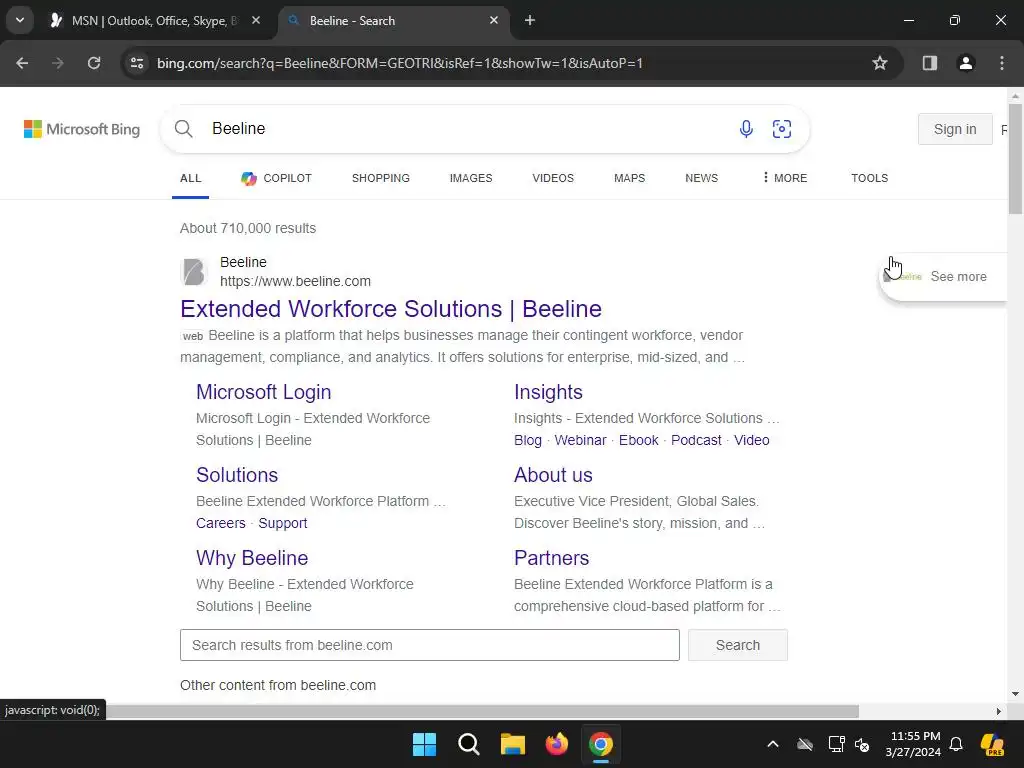Open site information icon in address bar
This screenshot has width=1024, height=768.
tap(137, 63)
